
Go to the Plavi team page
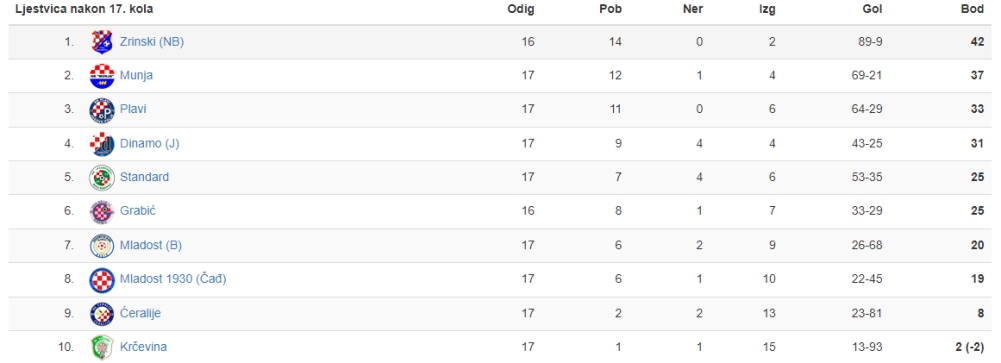coord(133,109)
